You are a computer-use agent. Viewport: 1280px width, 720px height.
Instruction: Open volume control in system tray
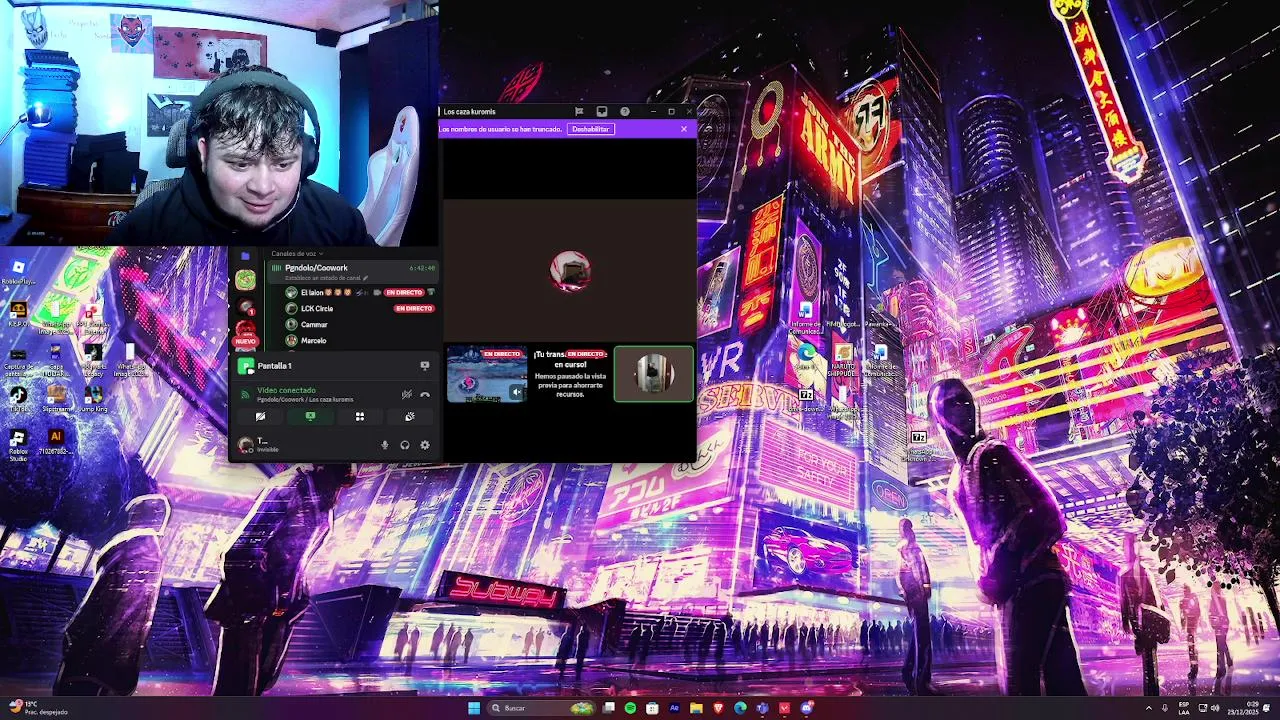pyautogui.click(x=1215, y=708)
